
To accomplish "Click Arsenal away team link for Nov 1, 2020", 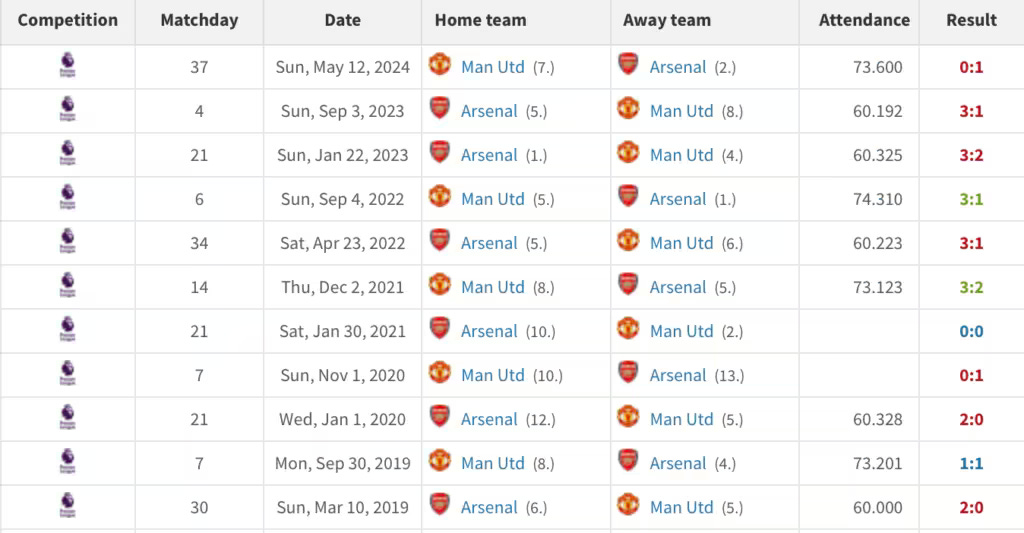I will click(678, 376).
